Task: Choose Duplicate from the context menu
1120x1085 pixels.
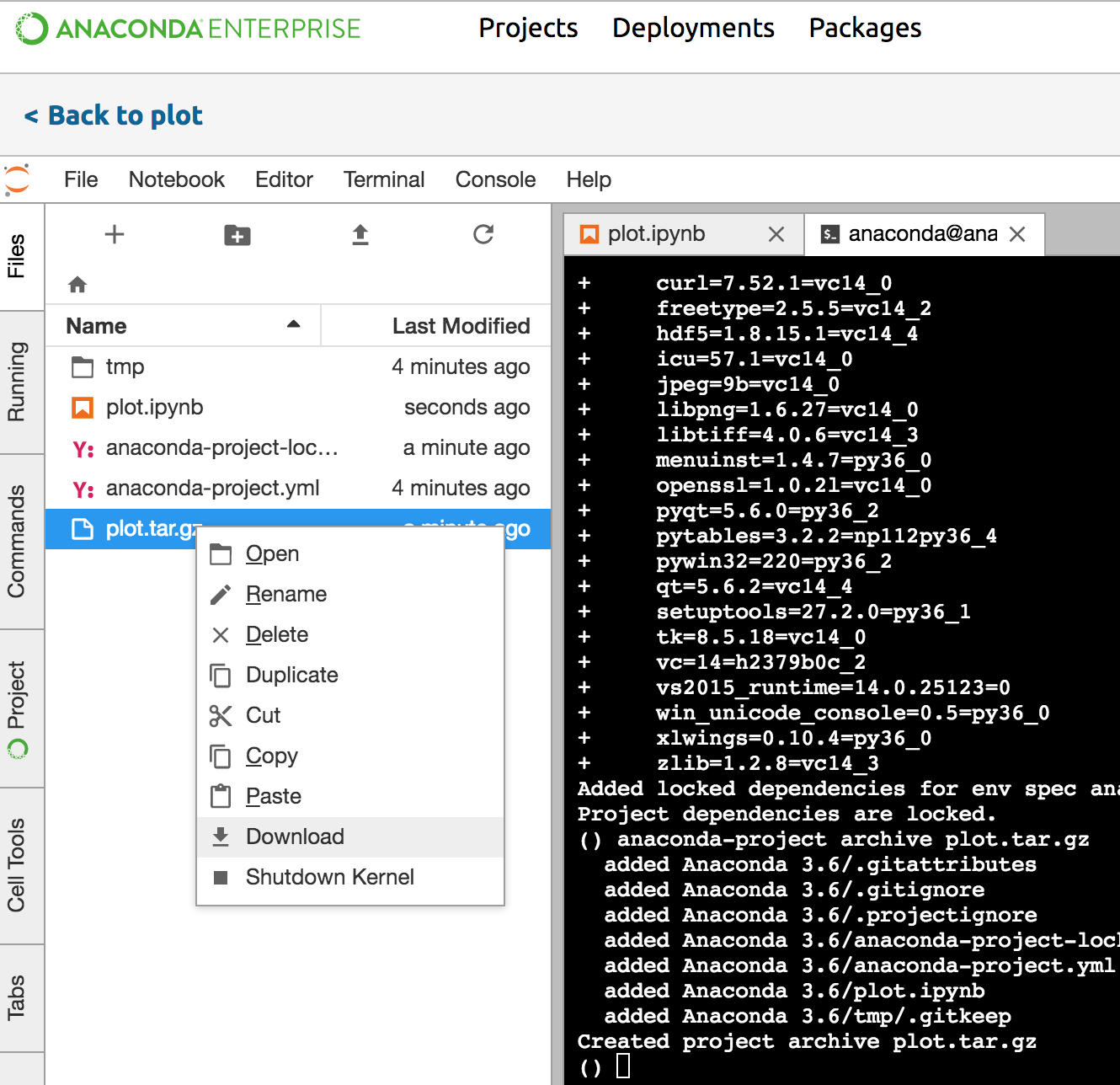Action: (x=350, y=676)
